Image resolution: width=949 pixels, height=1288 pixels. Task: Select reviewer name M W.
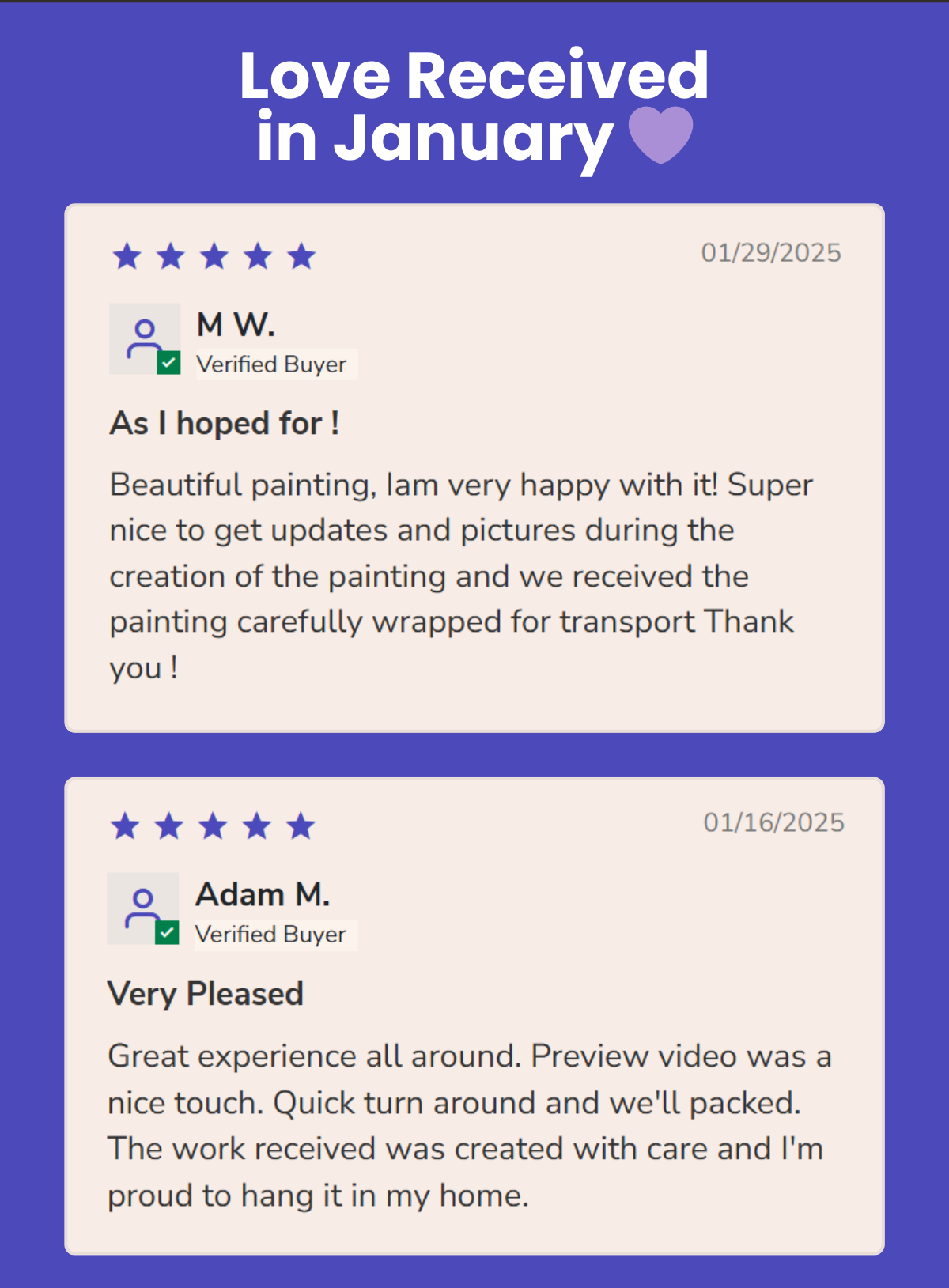[x=236, y=324]
